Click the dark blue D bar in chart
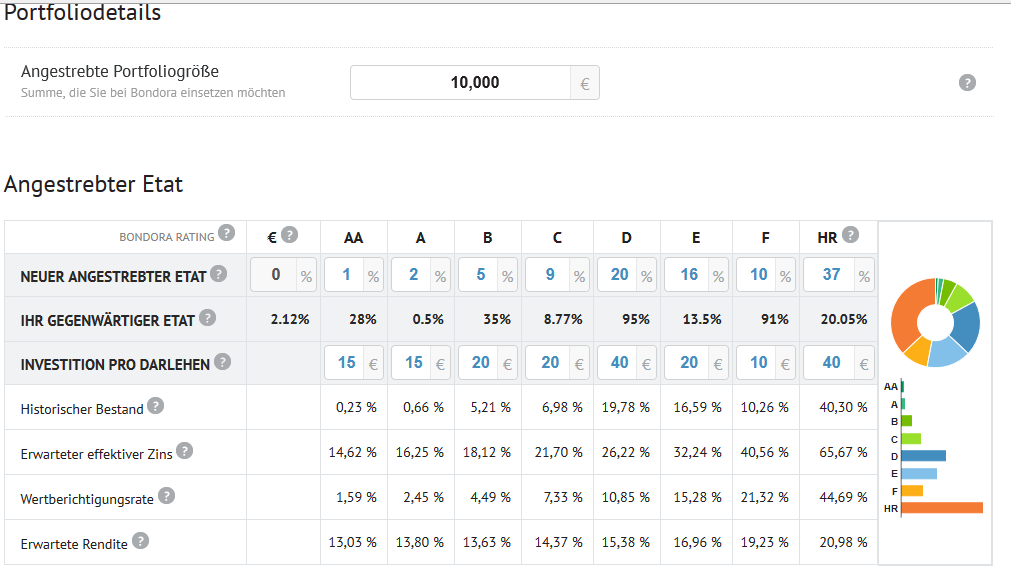This screenshot has height=575, width=1011. click(923, 456)
